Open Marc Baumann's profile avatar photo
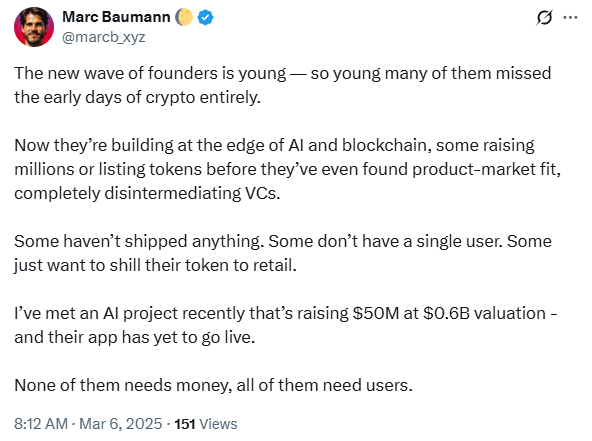Image resolution: width=592 pixels, height=441 pixels. [34, 27]
